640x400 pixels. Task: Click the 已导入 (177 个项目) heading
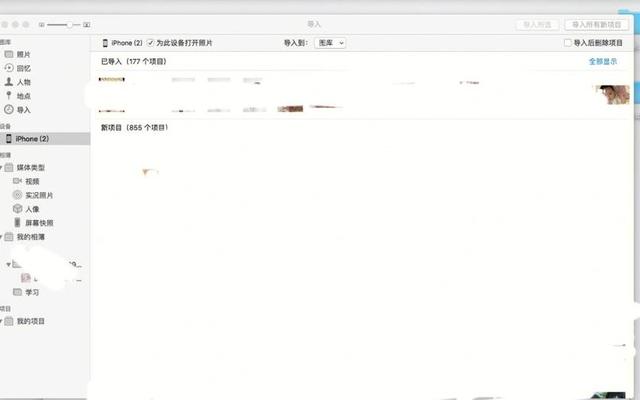pos(133,62)
